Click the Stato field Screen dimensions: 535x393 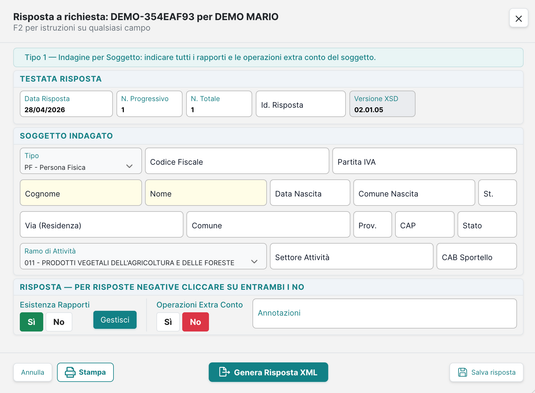(x=487, y=224)
